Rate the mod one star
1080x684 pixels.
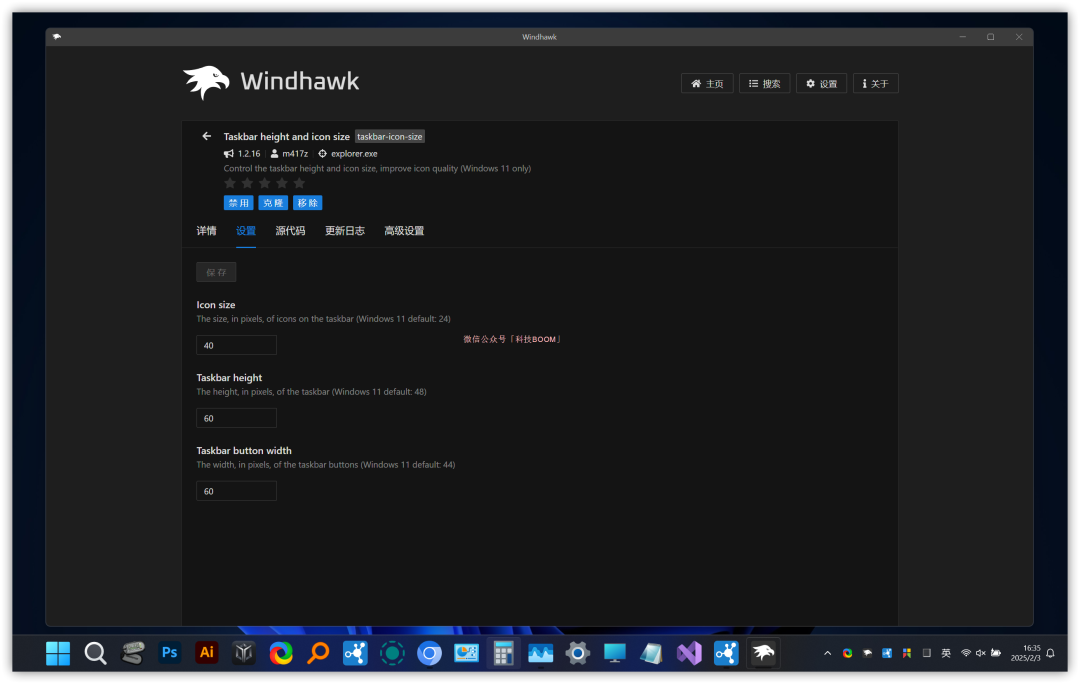[x=230, y=183]
